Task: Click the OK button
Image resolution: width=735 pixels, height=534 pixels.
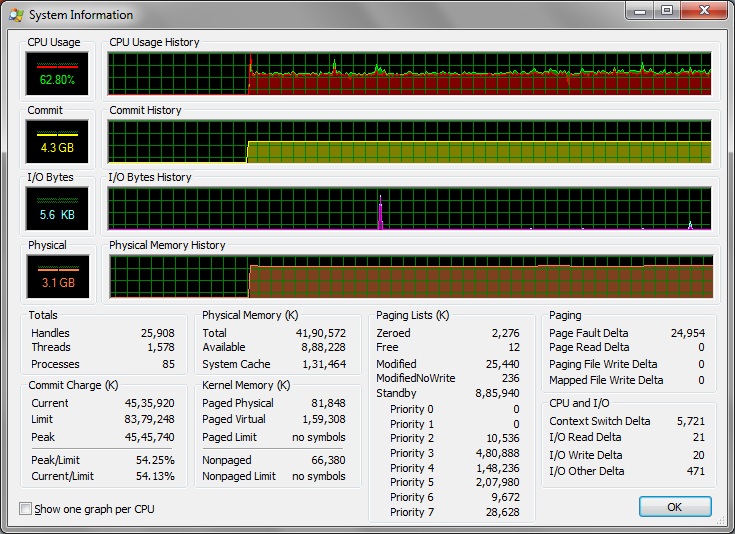Action: (x=675, y=507)
